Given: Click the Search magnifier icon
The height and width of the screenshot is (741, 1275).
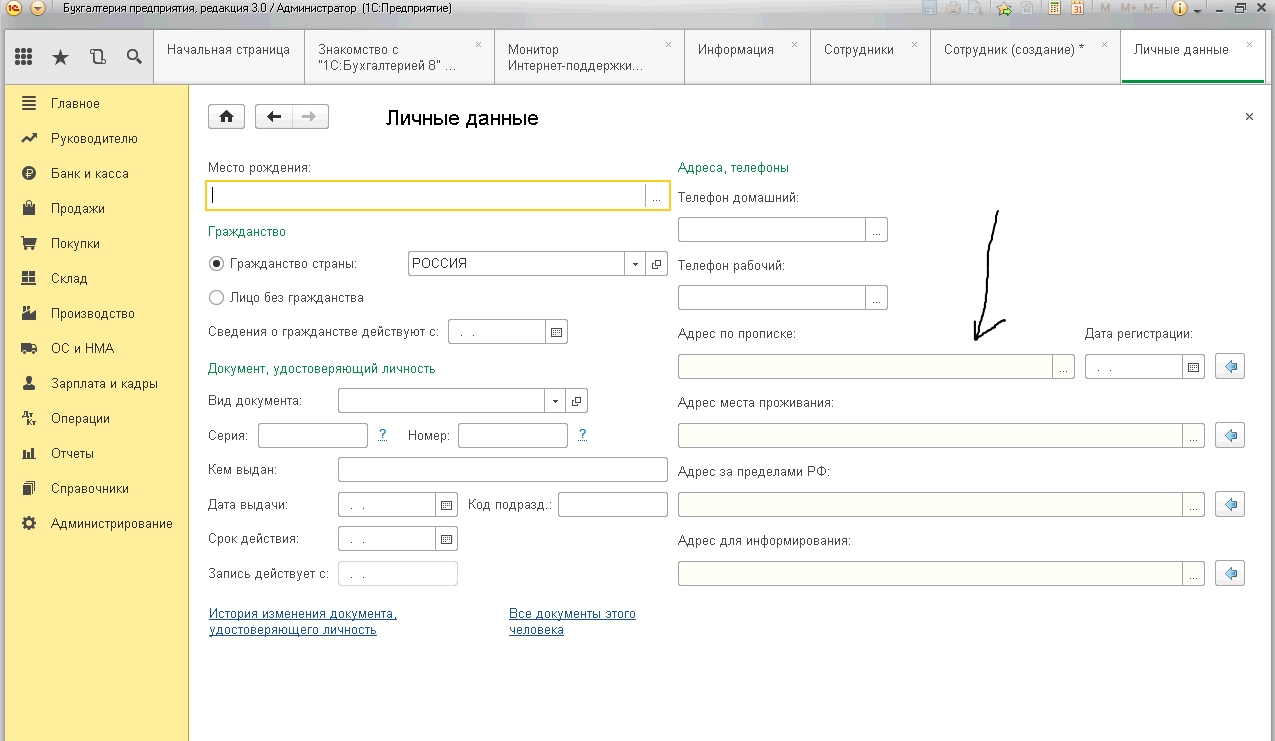Looking at the screenshot, I should tap(134, 57).
